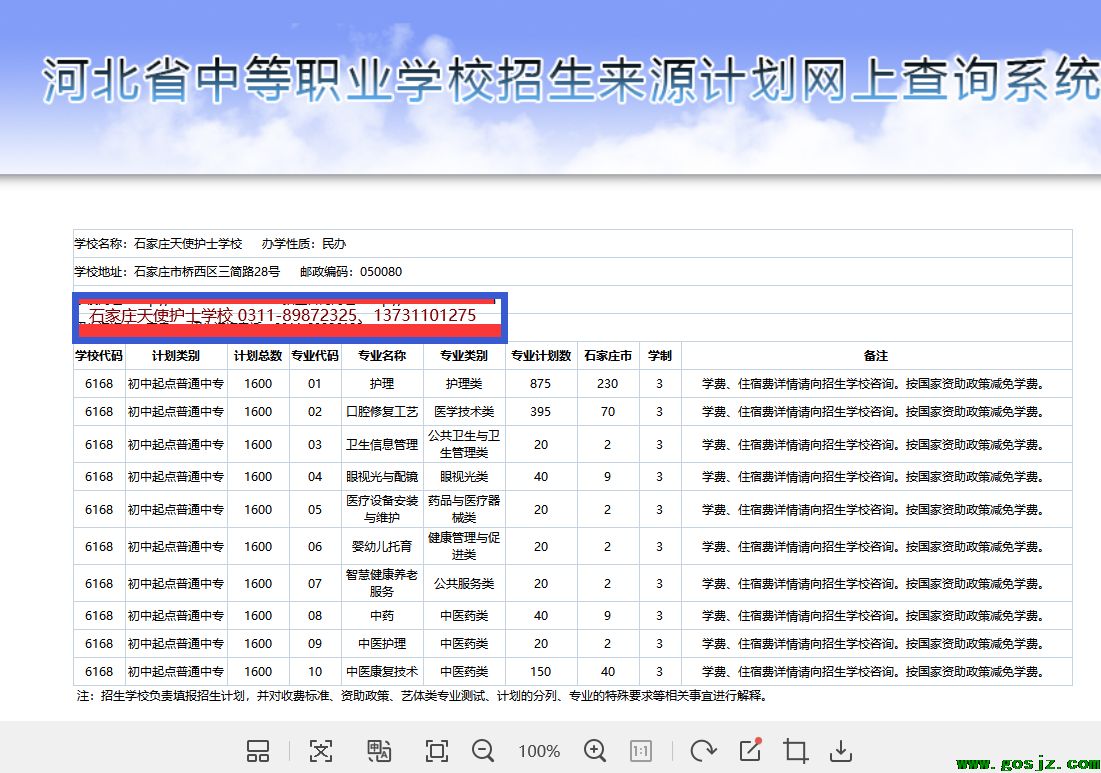The height and width of the screenshot is (773, 1101).
Task: Open the edit image icon
Action: (x=751, y=750)
